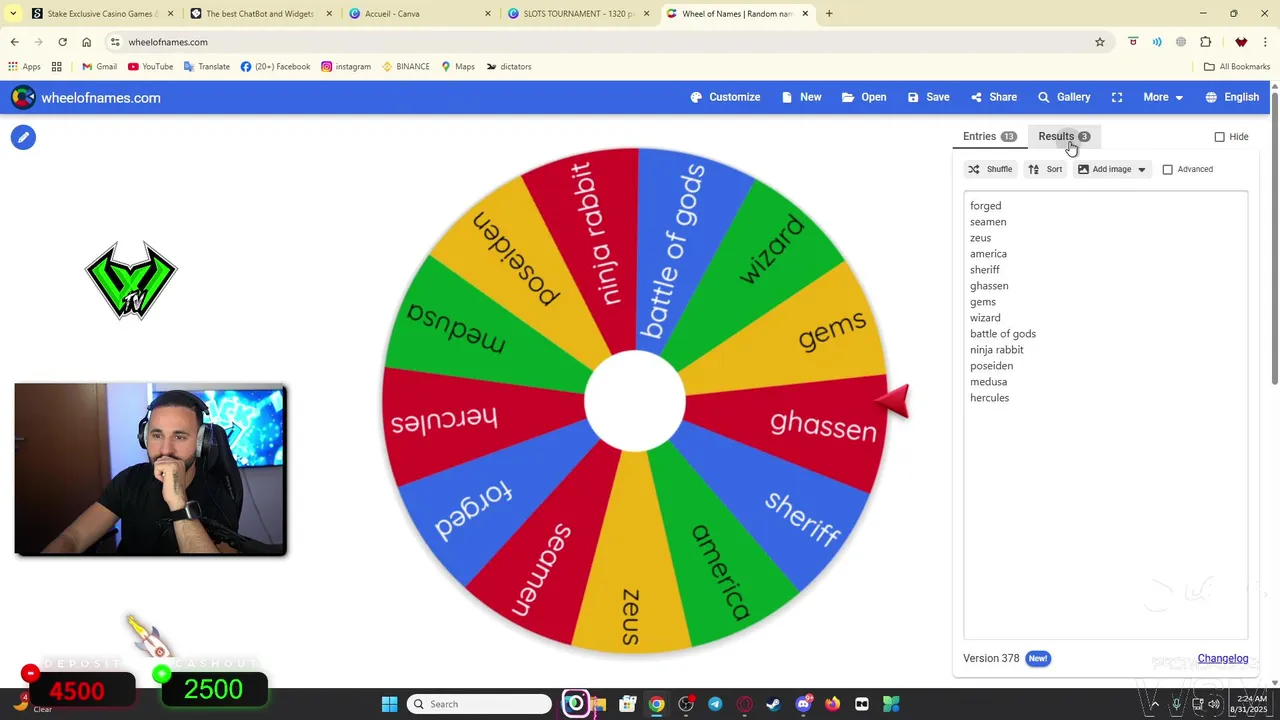Open the dictators bookmark

pos(509,67)
